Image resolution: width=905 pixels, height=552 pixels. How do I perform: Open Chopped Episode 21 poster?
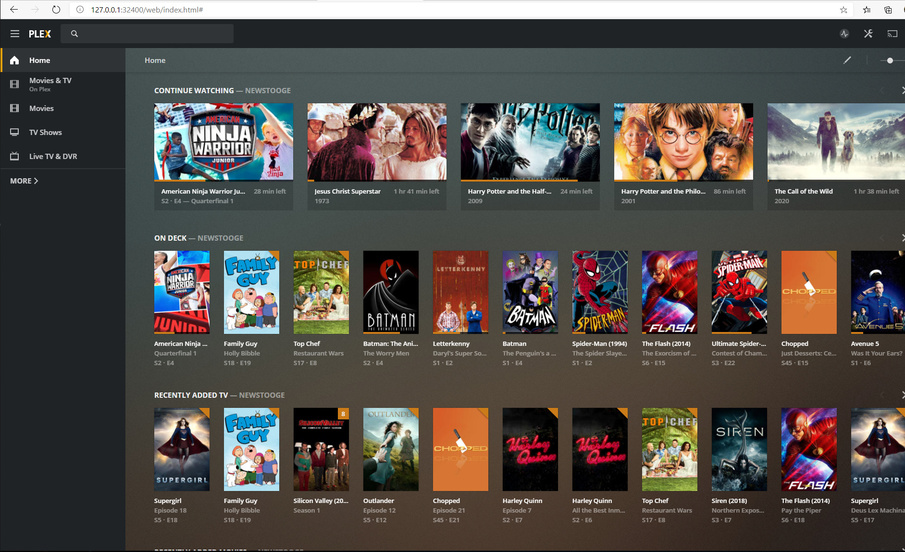click(461, 449)
